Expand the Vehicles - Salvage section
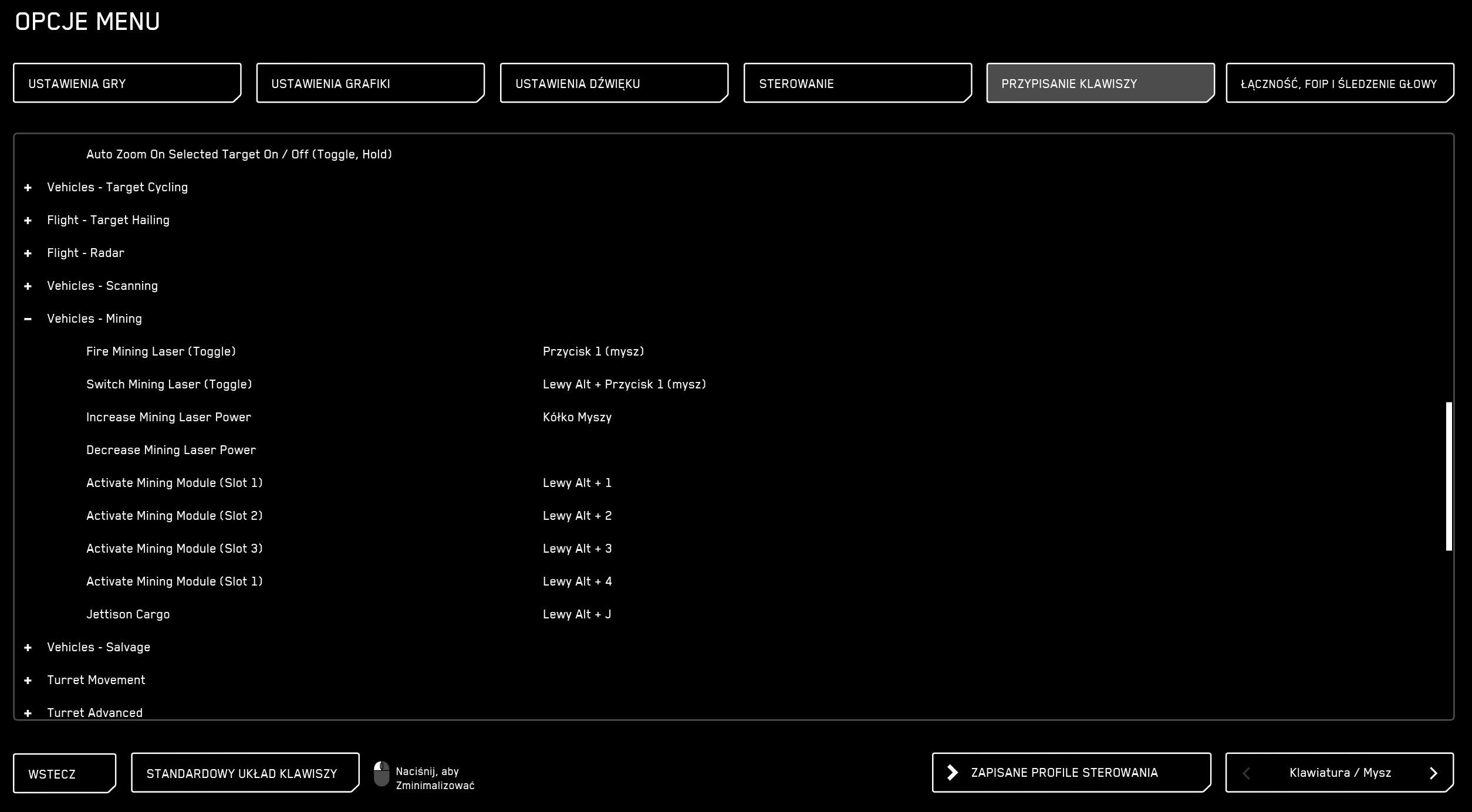 [28, 648]
